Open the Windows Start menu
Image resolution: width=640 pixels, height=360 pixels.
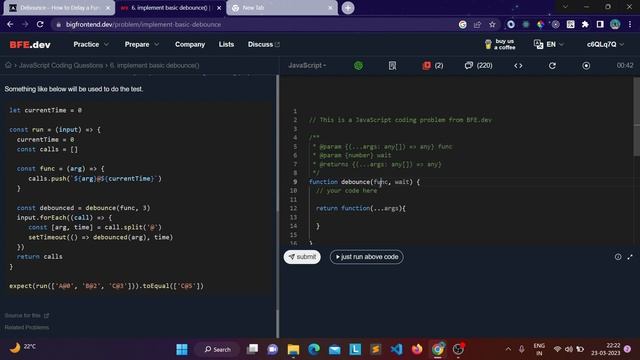[182, 349]
